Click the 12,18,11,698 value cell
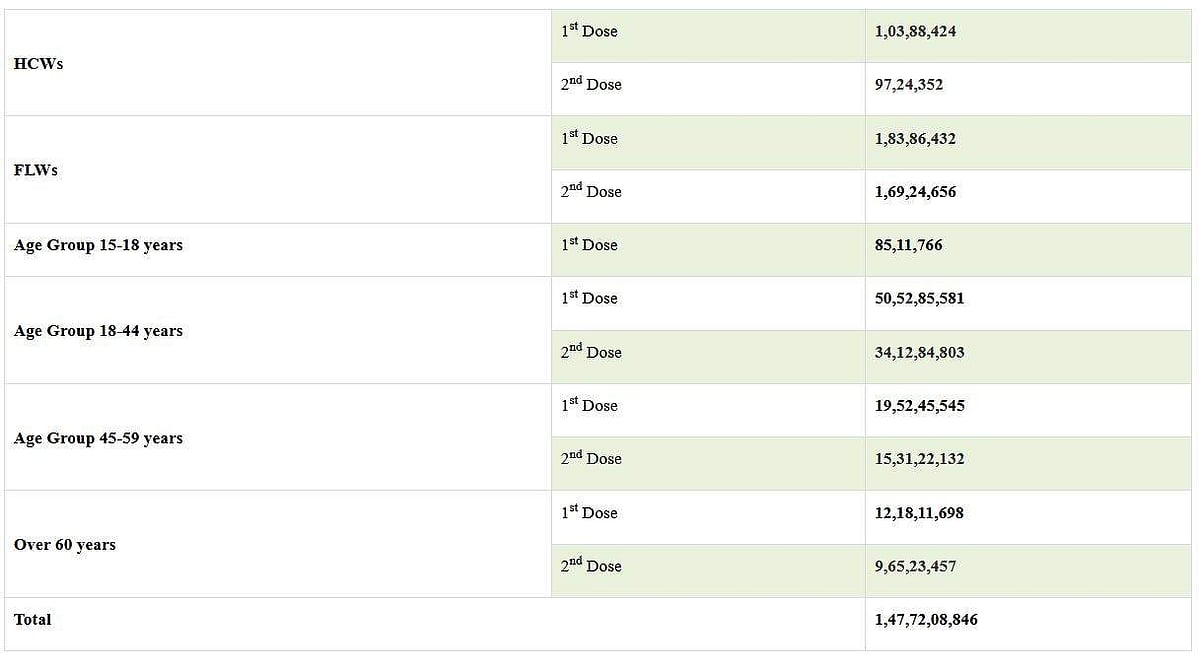The image size is (1200, 668). [919, 513]
